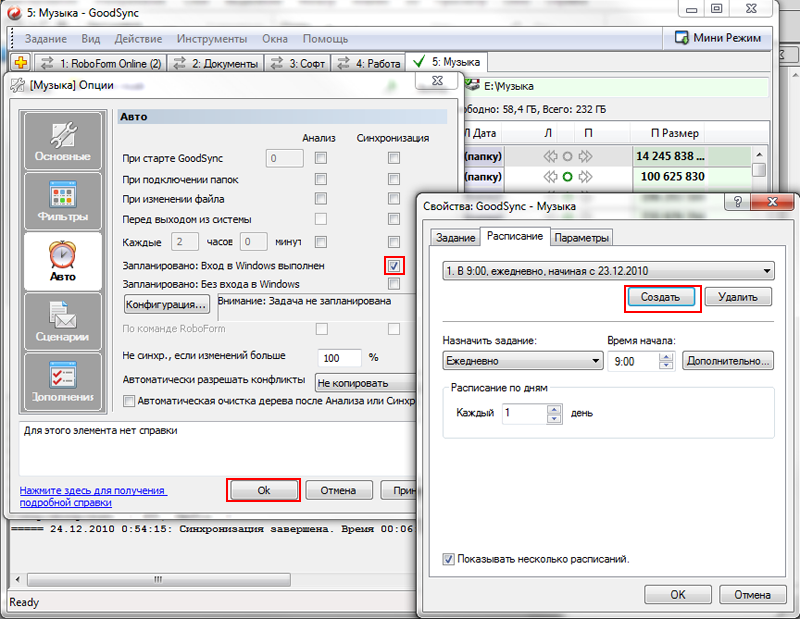Switch to Параметры tab in Свойства dialog
This screenshot has width=800, height=619.
point(581,237)
